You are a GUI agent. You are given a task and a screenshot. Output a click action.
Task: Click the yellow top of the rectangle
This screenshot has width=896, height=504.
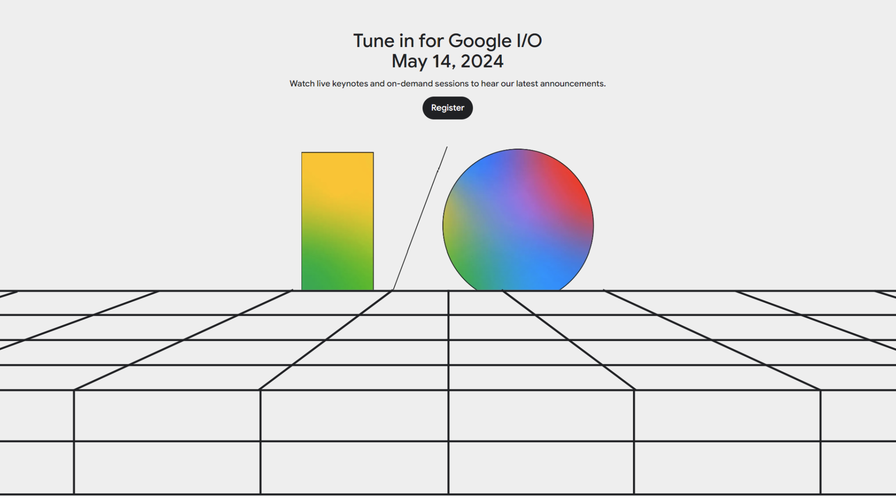click(x=337, y=175)
